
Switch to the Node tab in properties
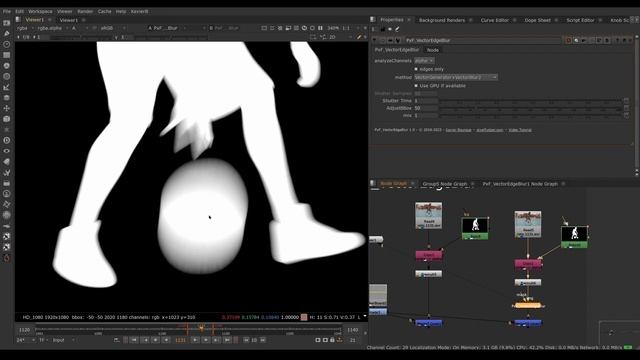(433, 50)
